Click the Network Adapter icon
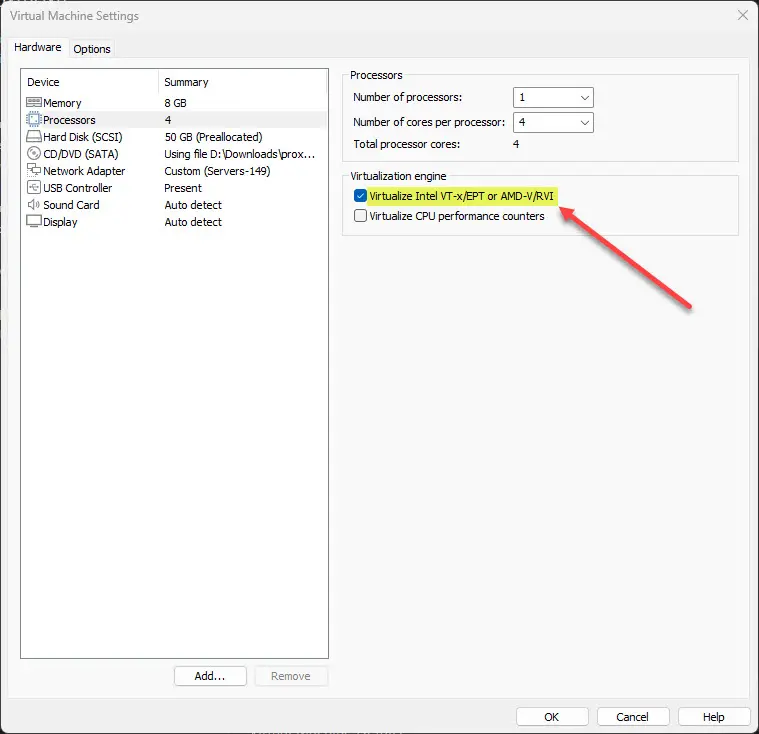Viewport: 759px width, 734px height. tap(33, 170)
